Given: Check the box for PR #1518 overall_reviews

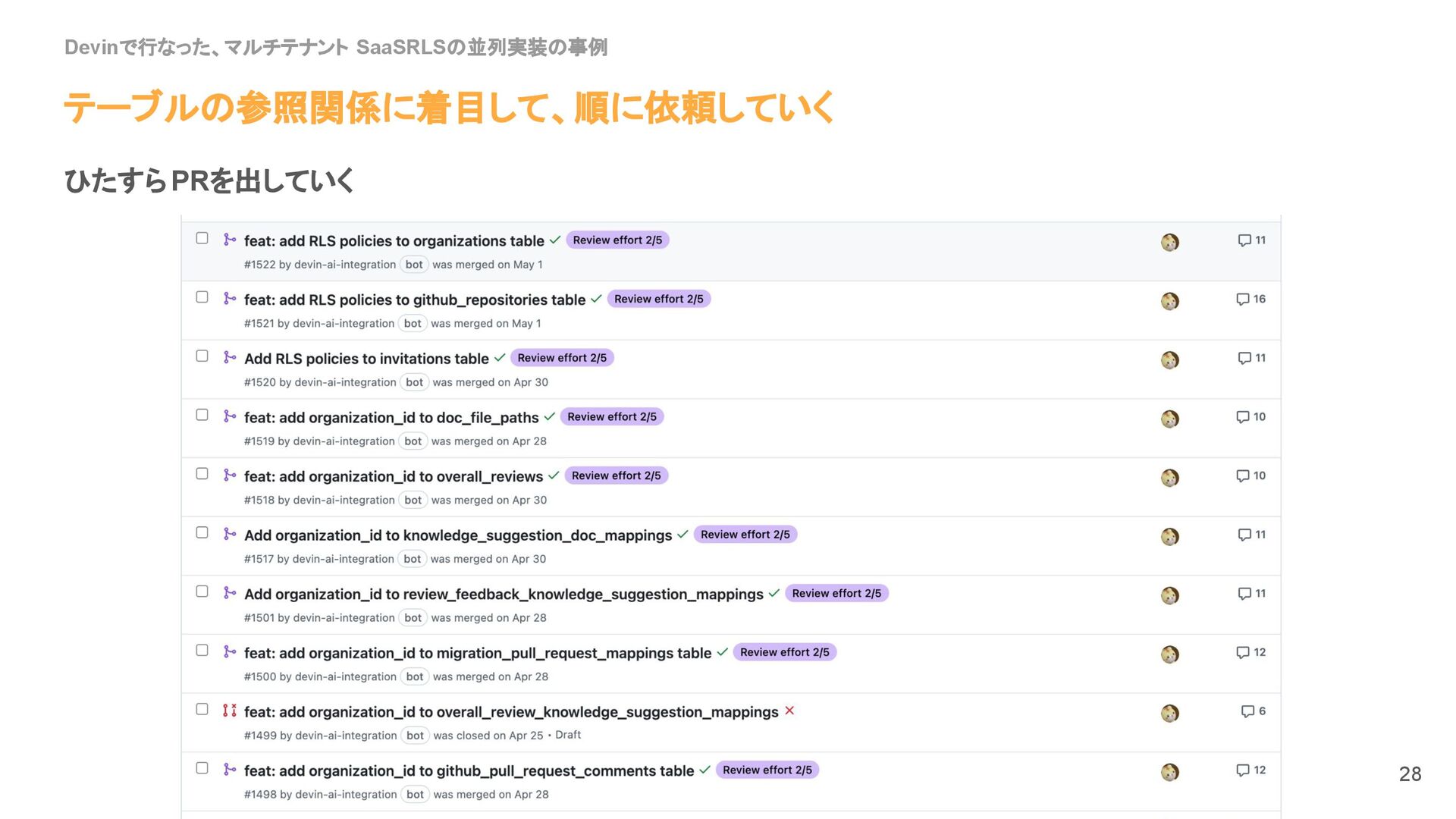Looking at the screenshot, I should coord(202,474).
